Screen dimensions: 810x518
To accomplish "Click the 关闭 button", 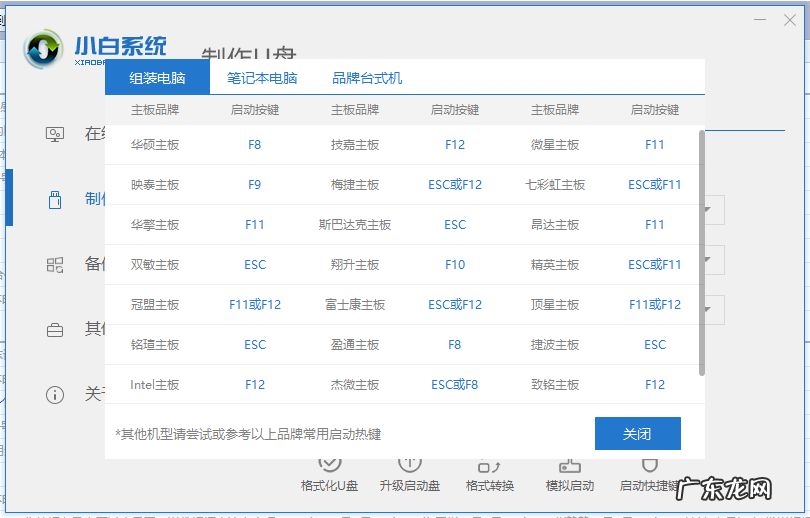I will click(x=637, y=433).
